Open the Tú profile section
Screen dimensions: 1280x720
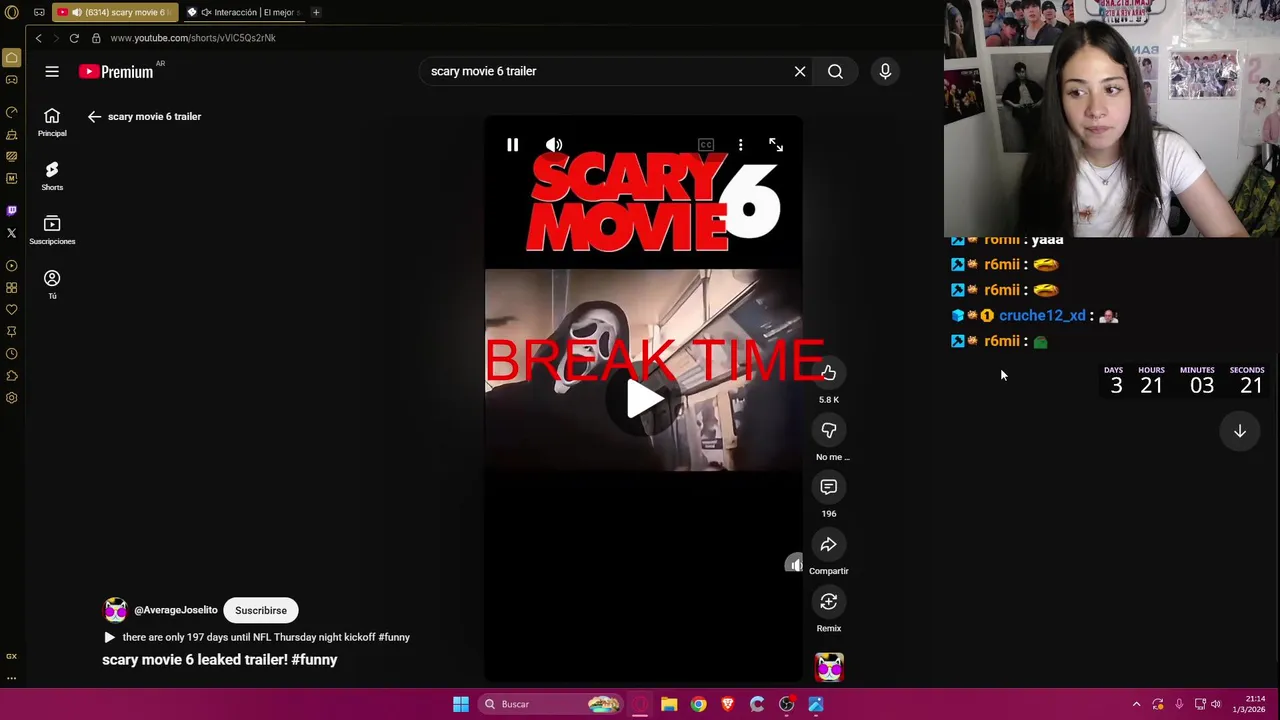pos(52,284)
